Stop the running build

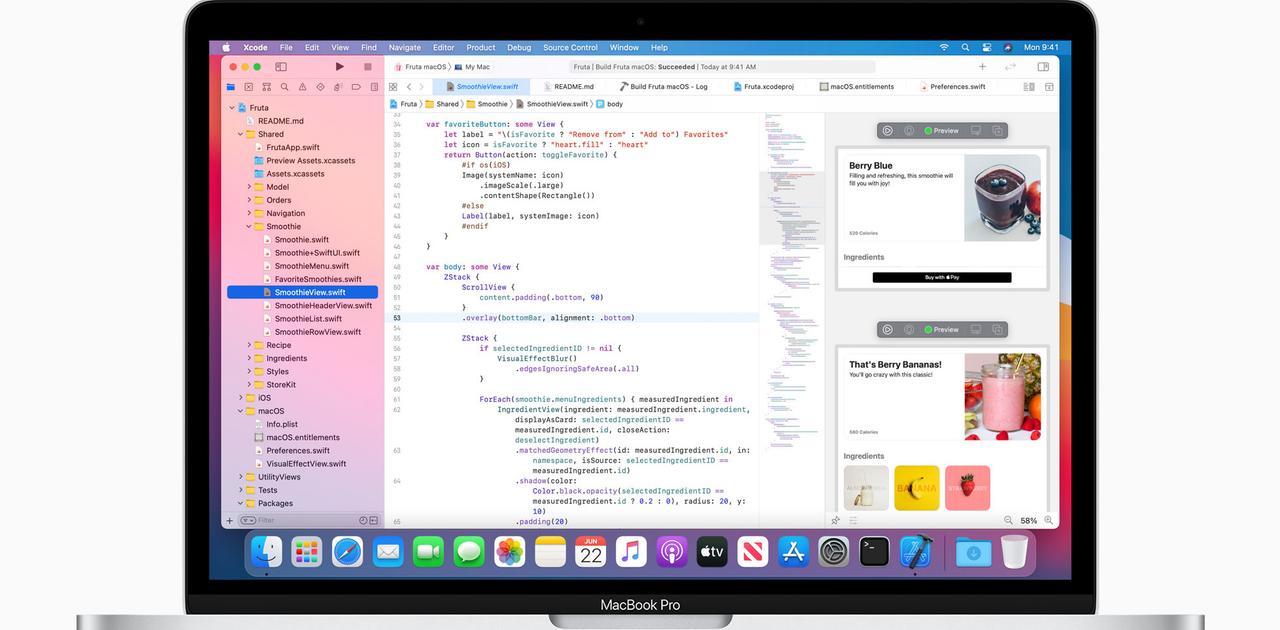tap(368, 67)
